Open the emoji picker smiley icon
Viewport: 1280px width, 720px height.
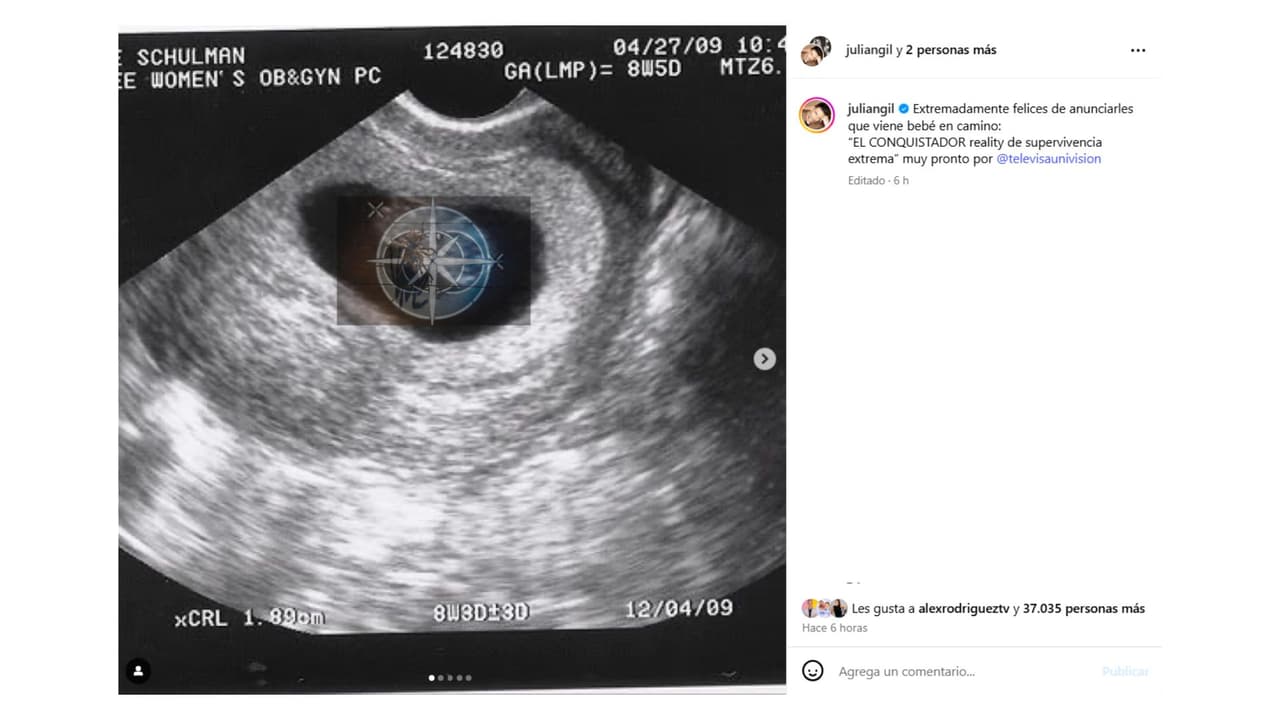tap(813, 671)
